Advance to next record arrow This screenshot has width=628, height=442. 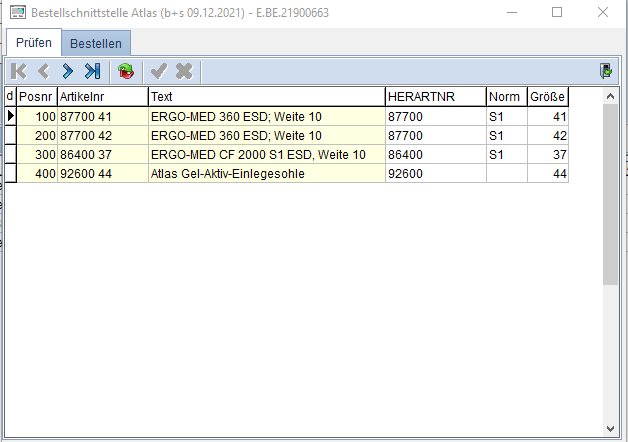67,71
